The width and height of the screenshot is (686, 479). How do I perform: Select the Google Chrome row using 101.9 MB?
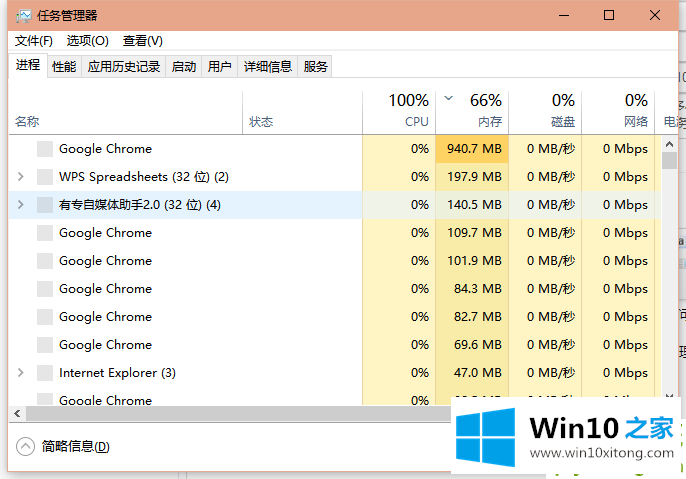coord(335,261)
